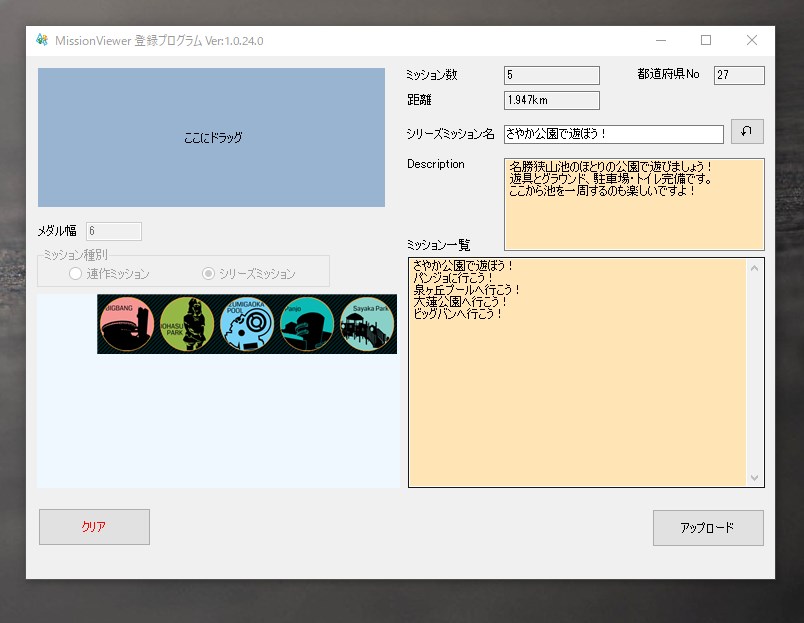Click the undo arrow button beside series name
This screenshot has height=623, width=804.
(x=747, y=132)
